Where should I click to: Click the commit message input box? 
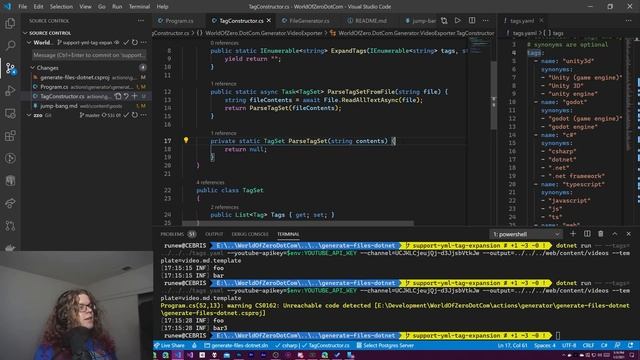[x=89, y=55]
